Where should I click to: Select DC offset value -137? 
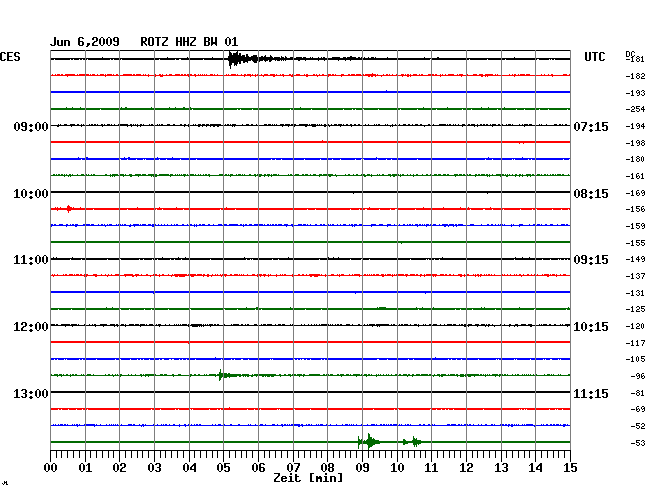(x=635, y=276)
